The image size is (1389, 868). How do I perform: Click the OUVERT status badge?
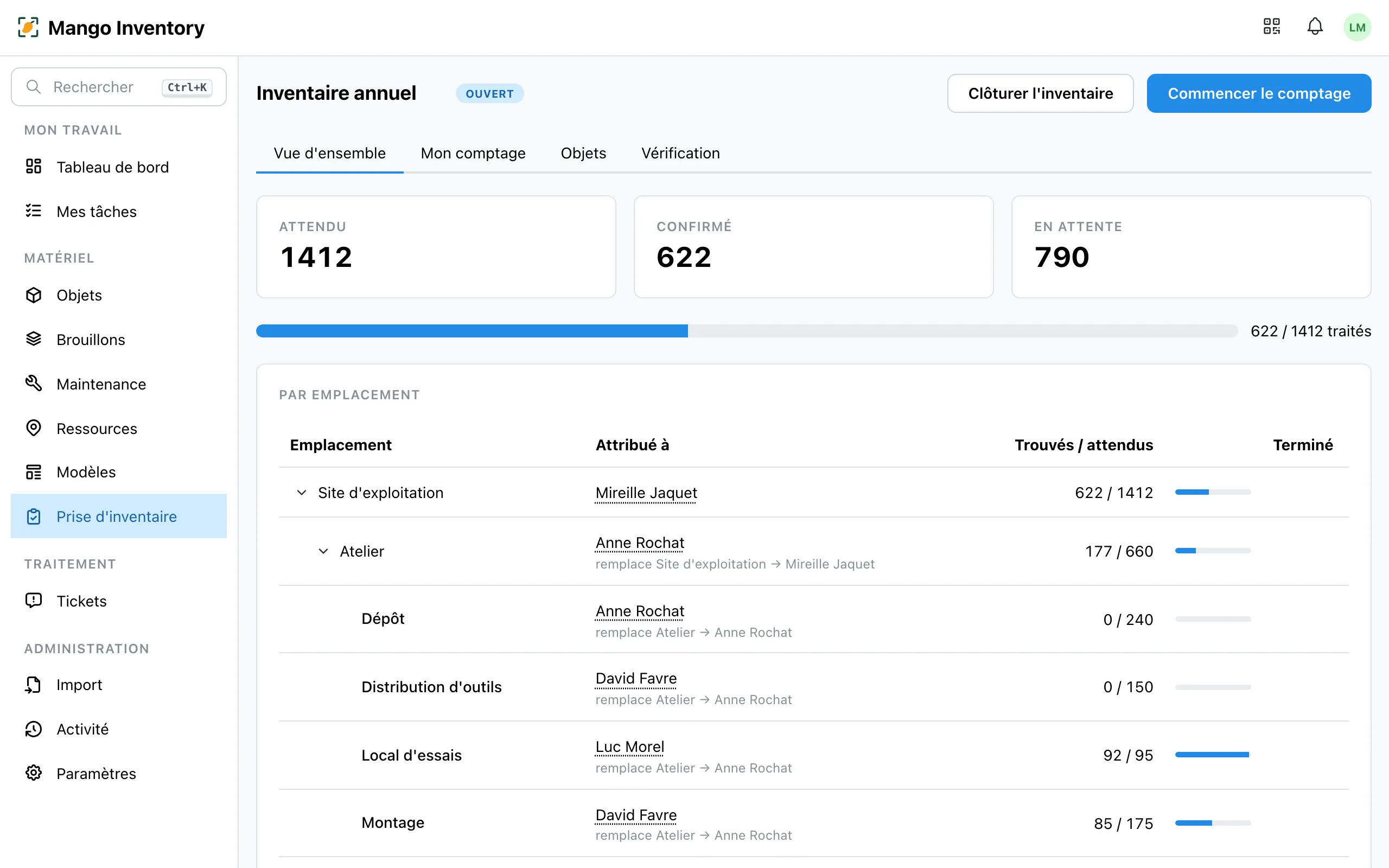pyautogui.click(x=489, y=93)
